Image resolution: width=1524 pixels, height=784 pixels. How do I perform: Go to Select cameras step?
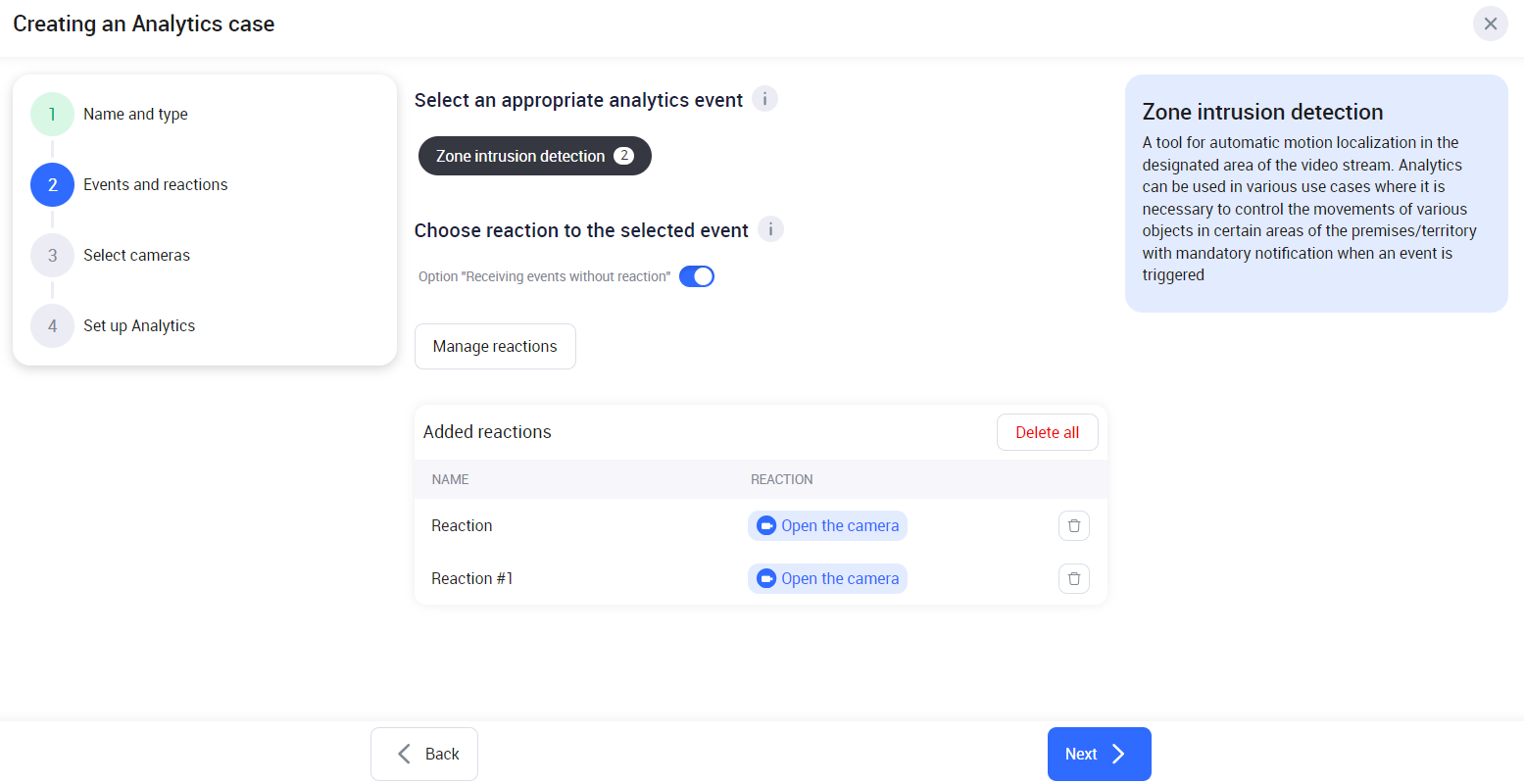(136, 256)
